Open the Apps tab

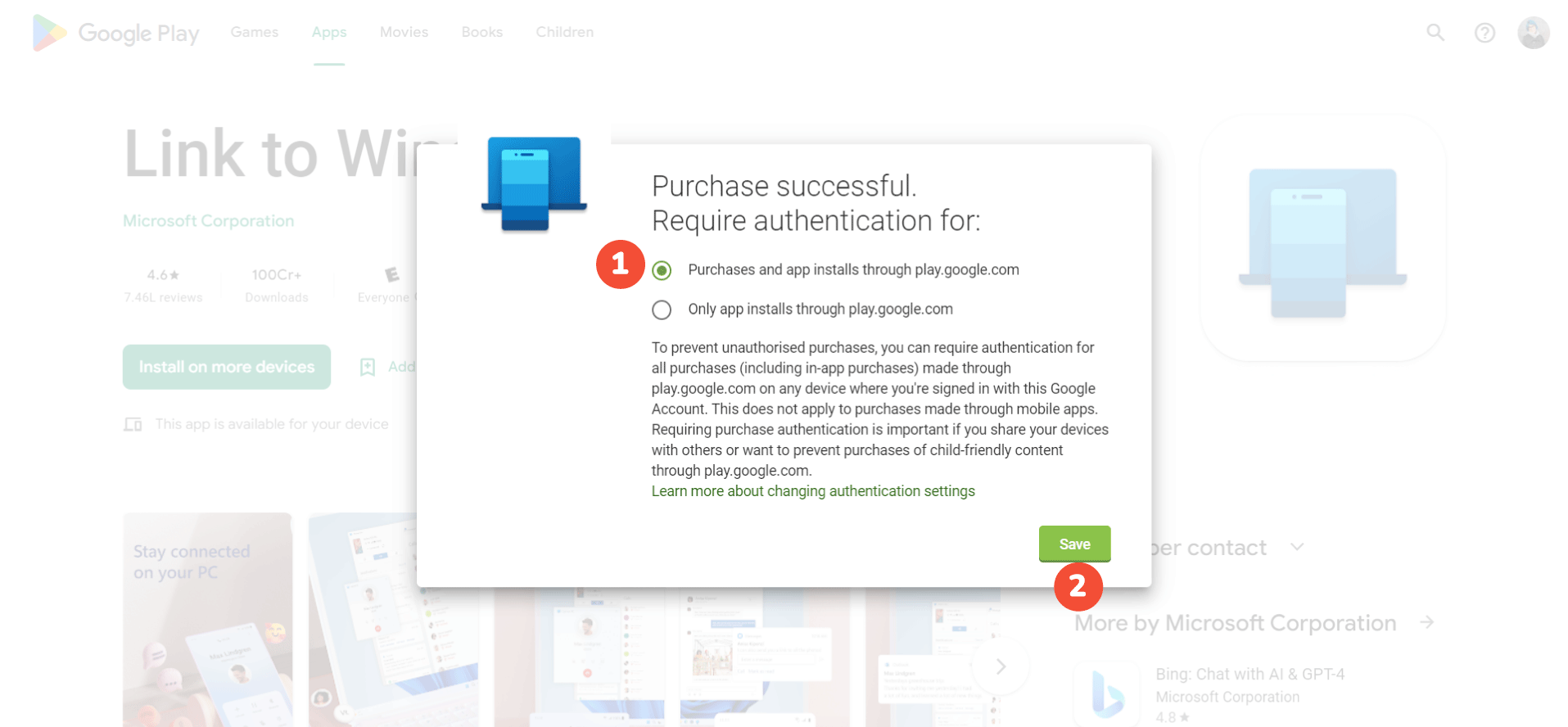coord(329,32)
